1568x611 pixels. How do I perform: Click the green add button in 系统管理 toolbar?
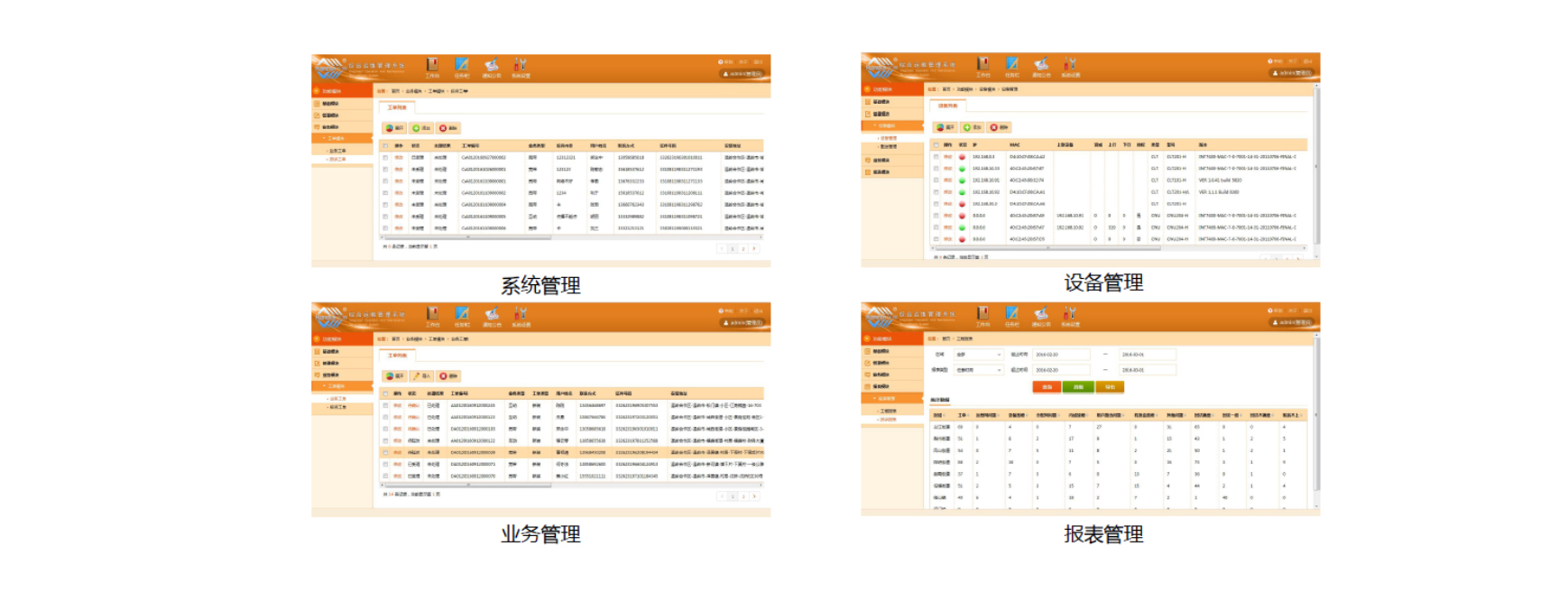point(421,128)
